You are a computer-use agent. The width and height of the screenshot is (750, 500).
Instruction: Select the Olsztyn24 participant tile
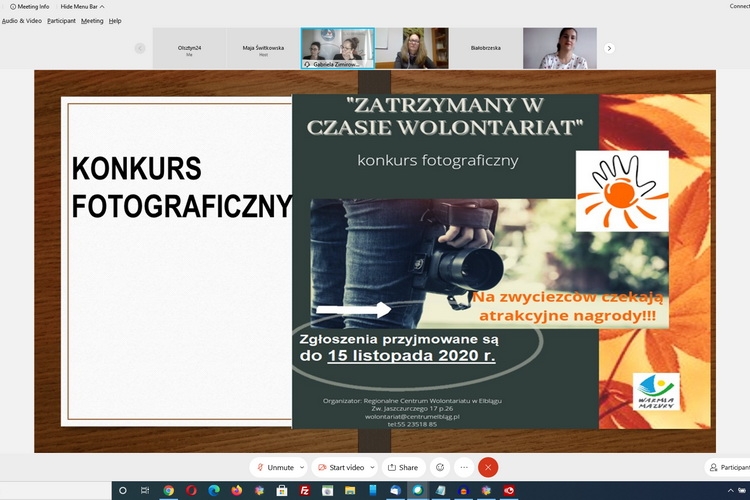click(x=188, y=47)
